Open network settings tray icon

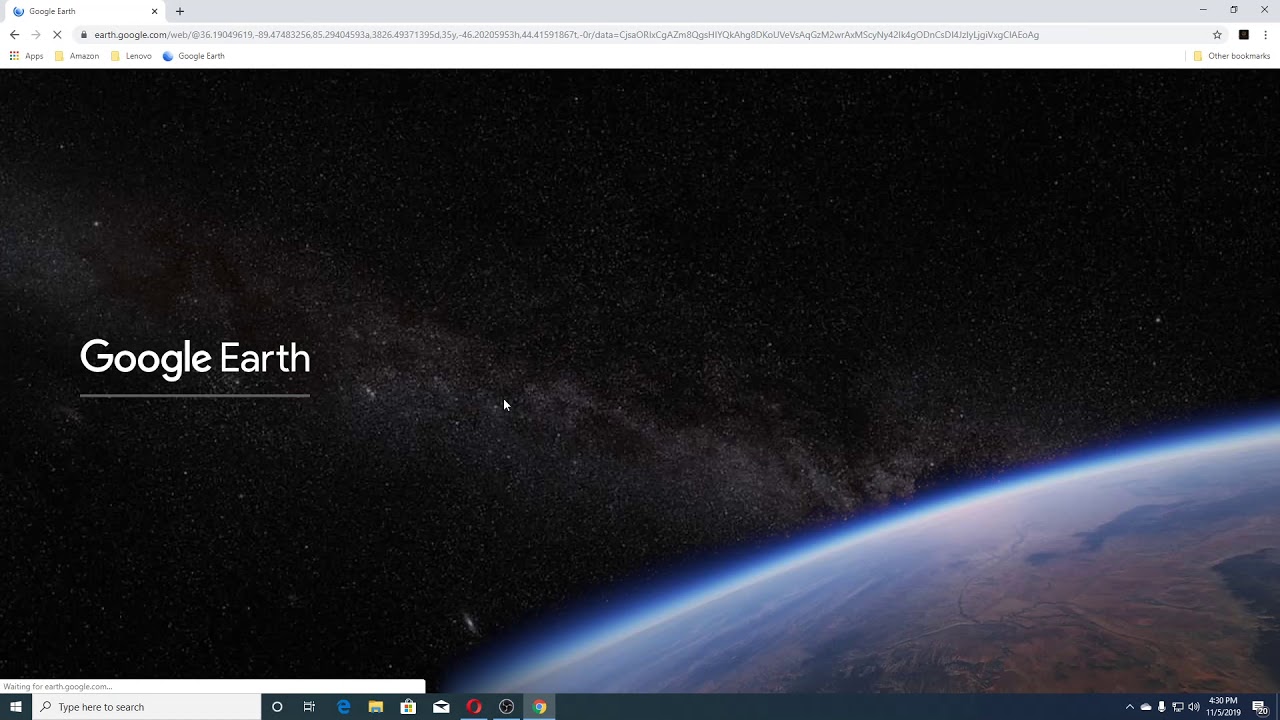[1178, 707]
